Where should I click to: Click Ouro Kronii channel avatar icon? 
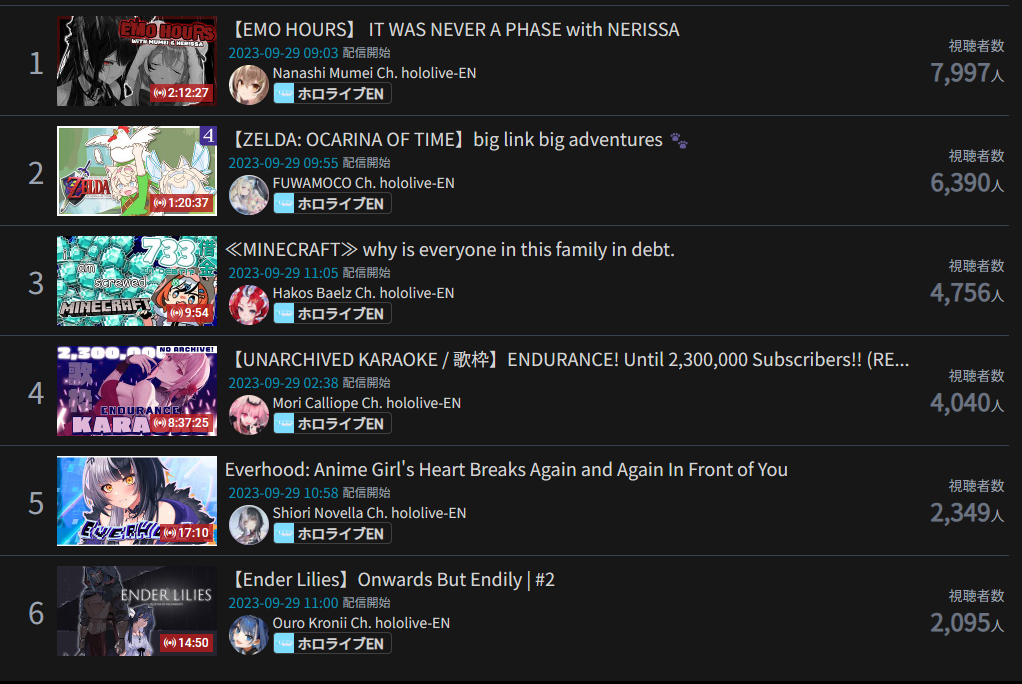248,636
